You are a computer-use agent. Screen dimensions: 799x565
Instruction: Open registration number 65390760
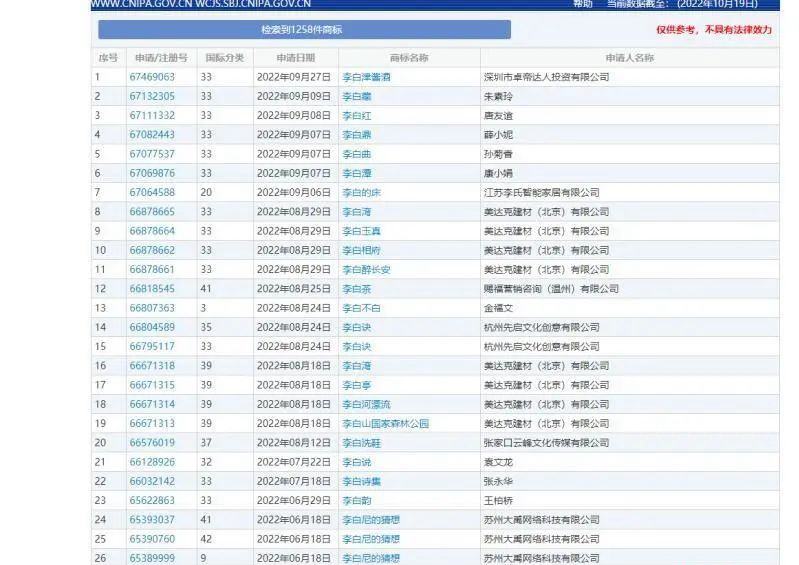[x=152, y=539]
